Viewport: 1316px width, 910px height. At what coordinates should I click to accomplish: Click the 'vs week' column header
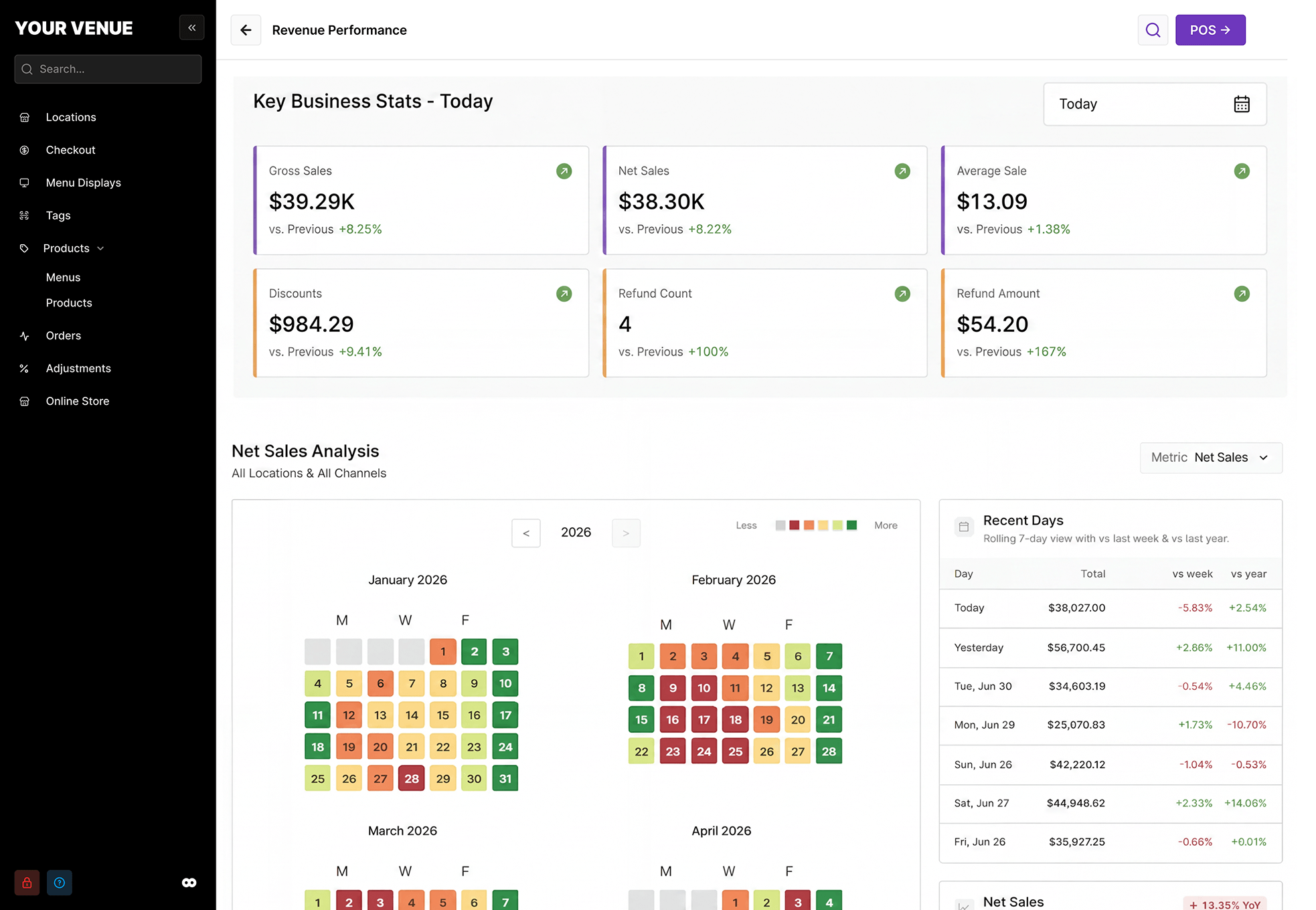click(1192, 573)
